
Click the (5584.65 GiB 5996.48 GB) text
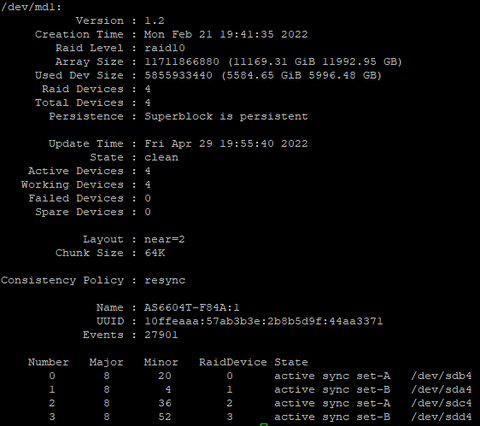tap(301, 75)
